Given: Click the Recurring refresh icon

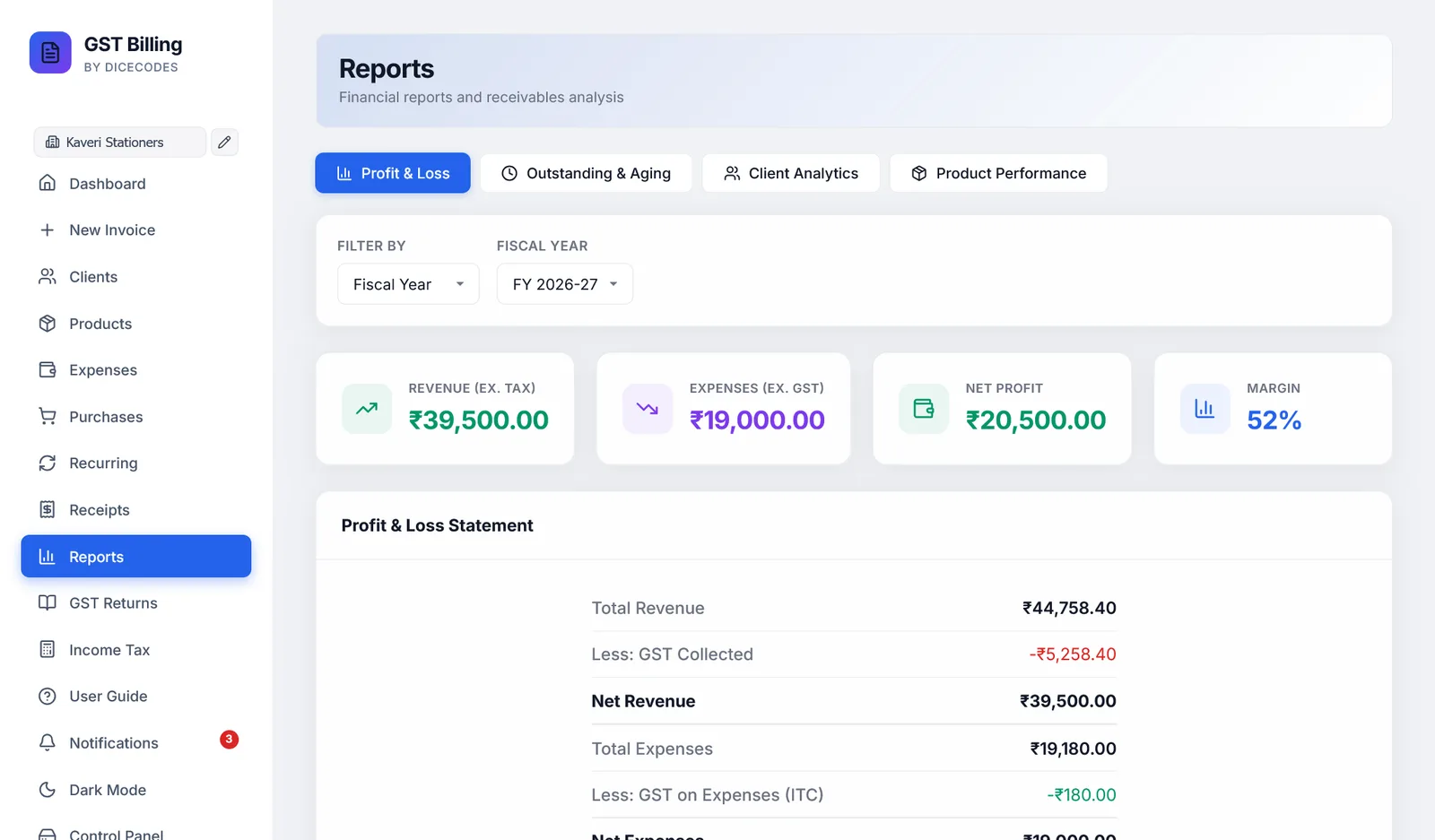Looking at the screenshot, I should coord(48,463).
